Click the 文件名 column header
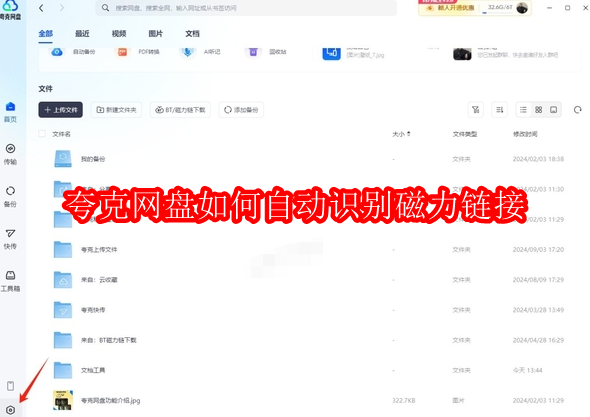This screenshot has height=417, width=590. click(61, 134)
